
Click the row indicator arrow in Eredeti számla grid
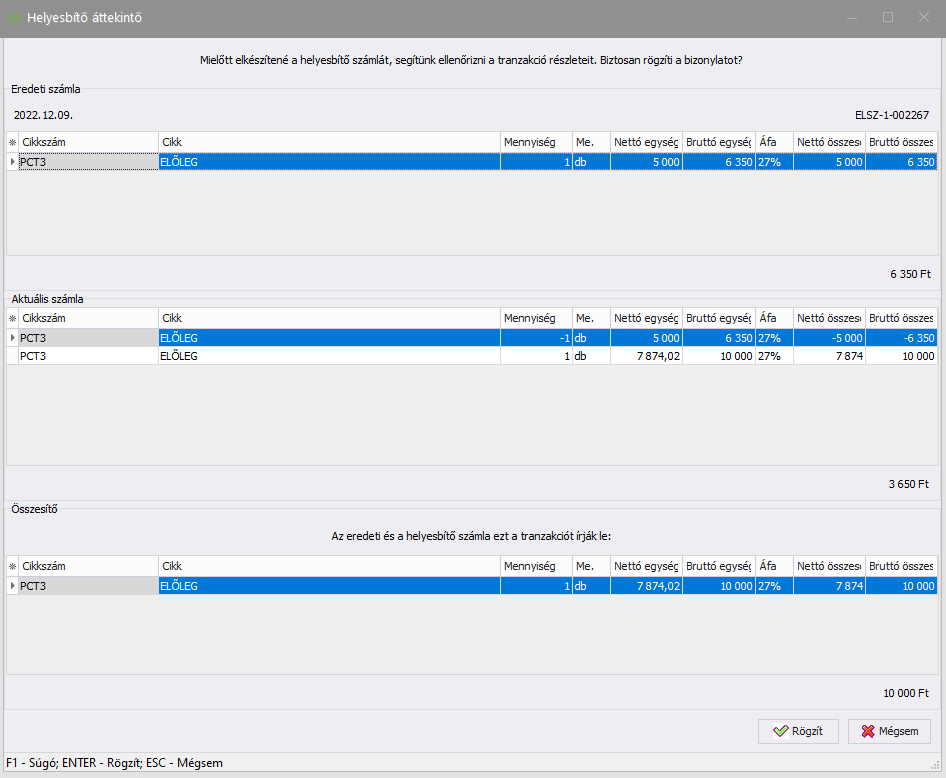pyautogui.click(x=13, y=162)
